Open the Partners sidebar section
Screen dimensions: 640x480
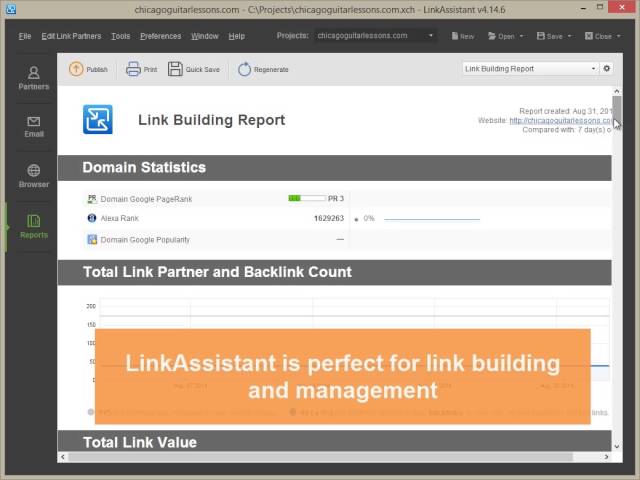(x=33, y=78)
